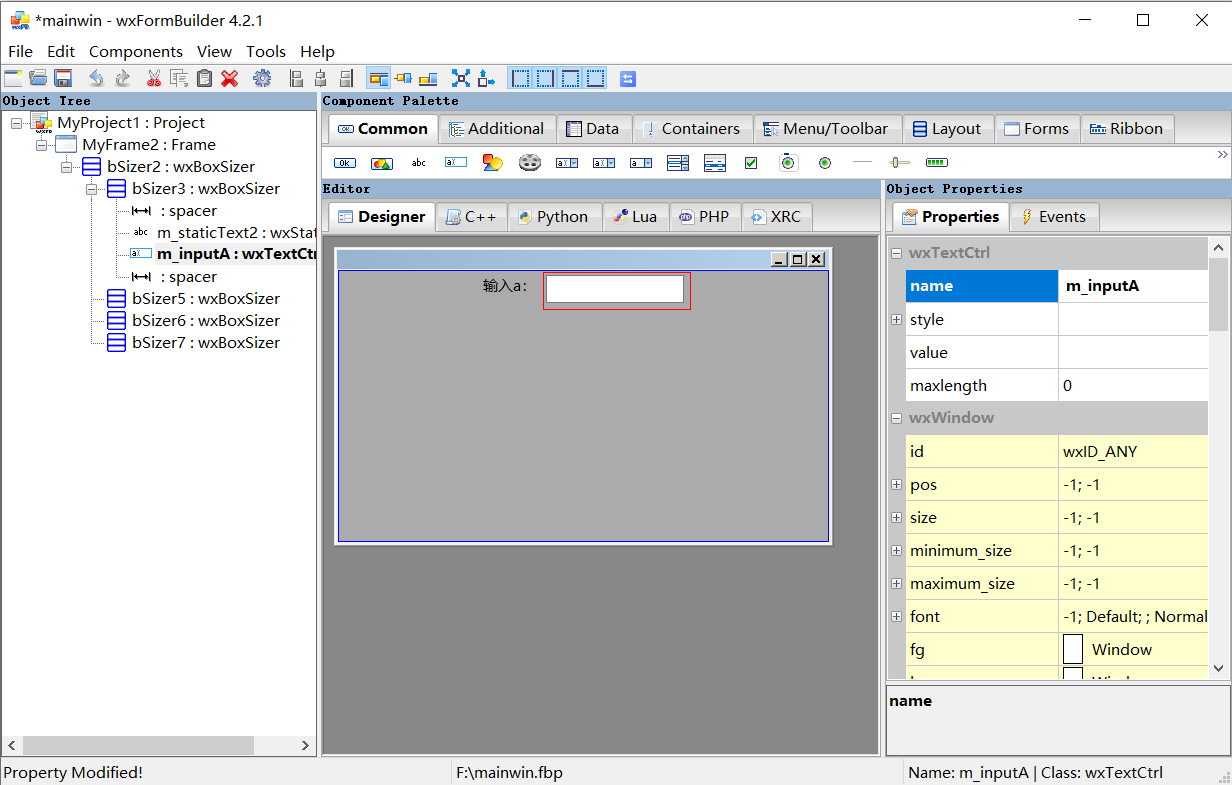
Task: Open the Components menu
Action: click(135, 51)
